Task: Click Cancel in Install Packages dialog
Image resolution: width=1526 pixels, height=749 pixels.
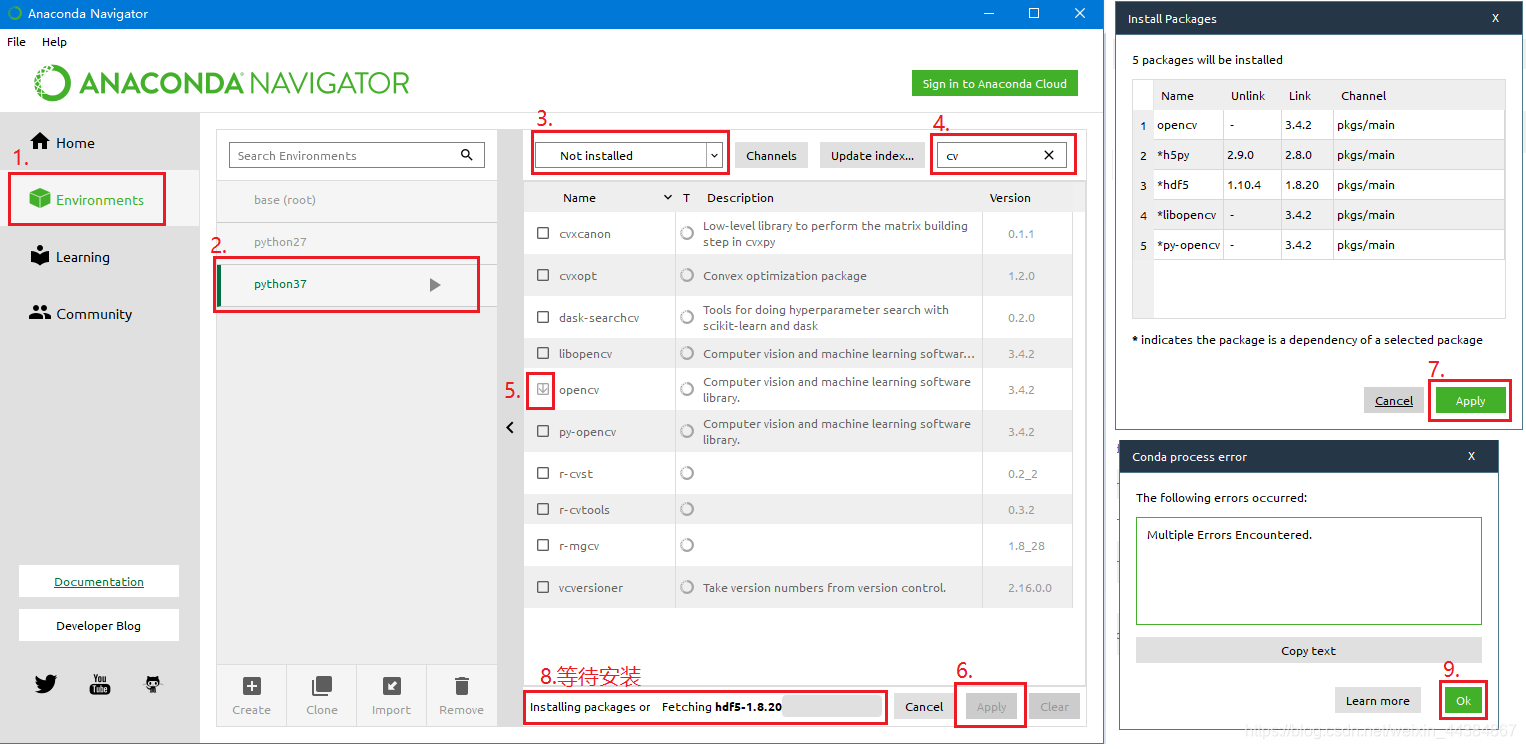Action: [1394, 400]
